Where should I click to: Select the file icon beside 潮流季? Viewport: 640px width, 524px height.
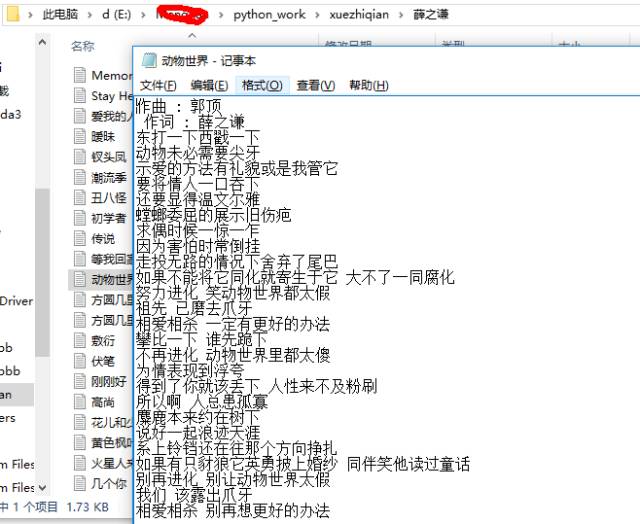[x=80, y=177]
